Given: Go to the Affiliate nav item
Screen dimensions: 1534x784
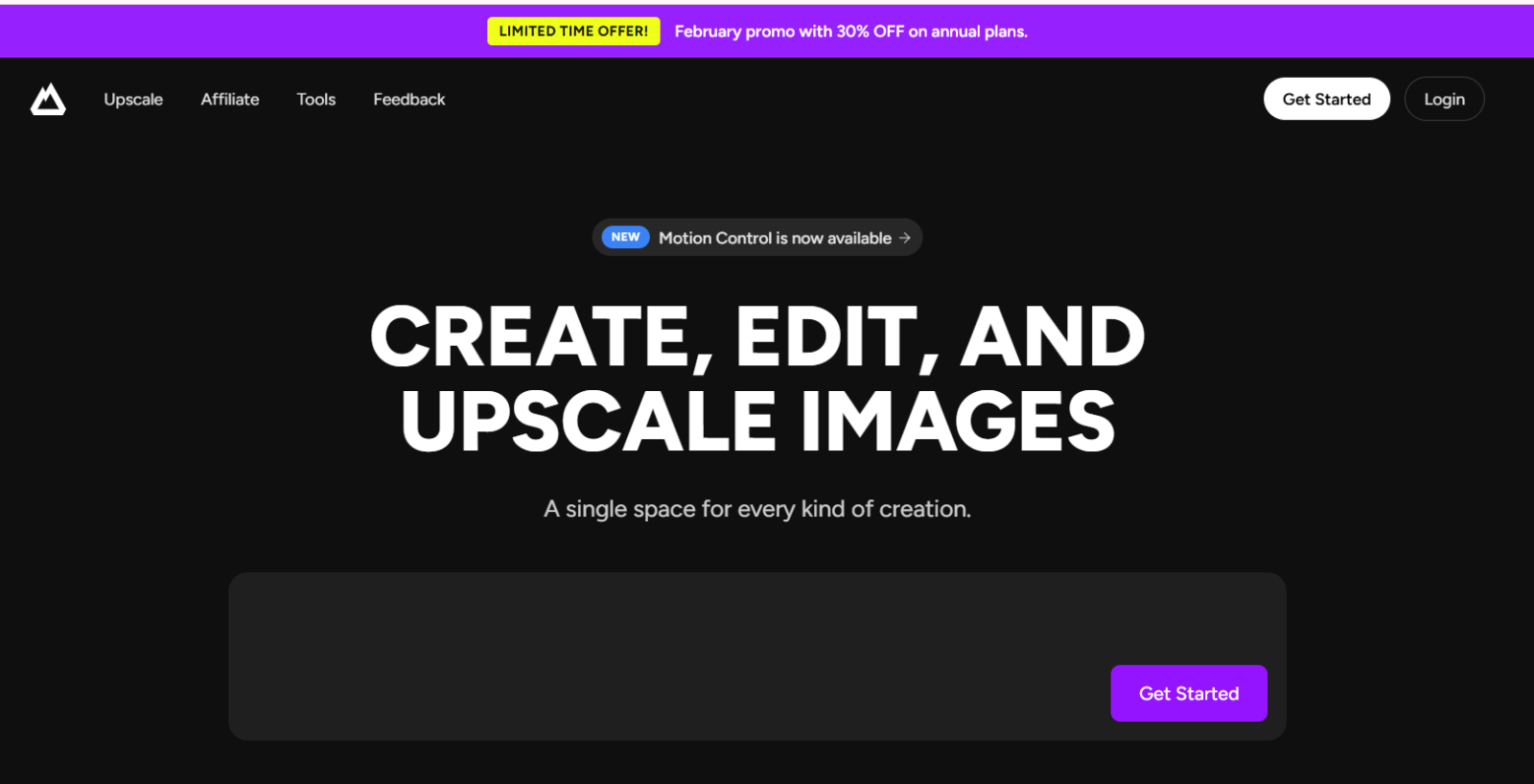Looking at the screenshot, I should coord(230,100).
